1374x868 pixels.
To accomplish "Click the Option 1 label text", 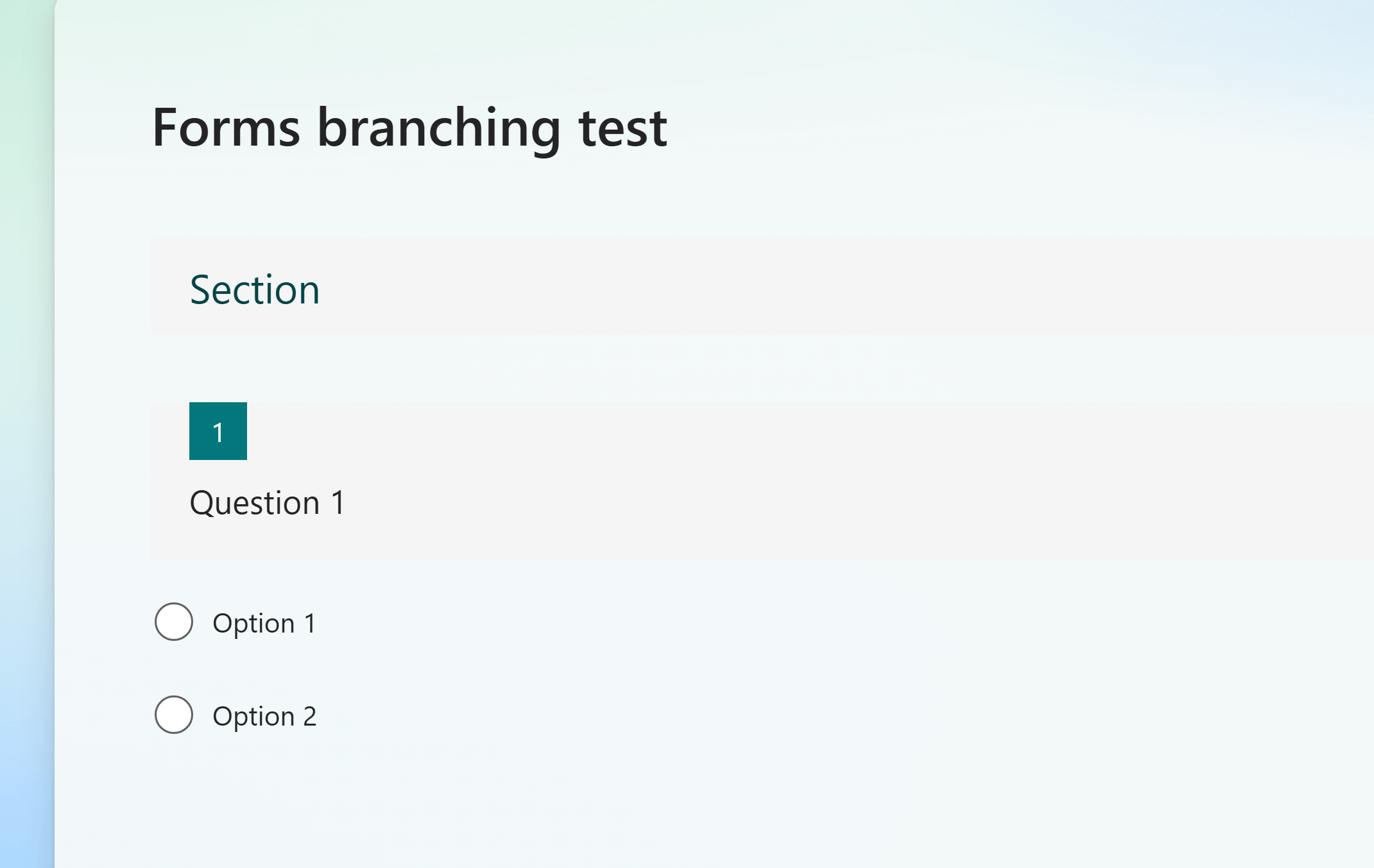I will click(x=264, y=624).
